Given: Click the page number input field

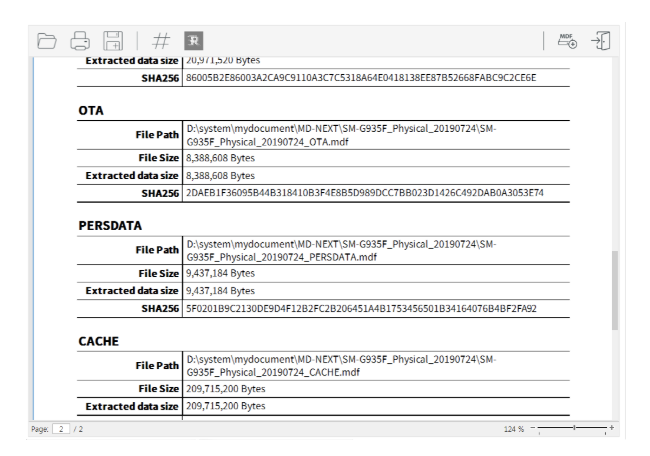Looking at the screenshot, I should 60,428.
